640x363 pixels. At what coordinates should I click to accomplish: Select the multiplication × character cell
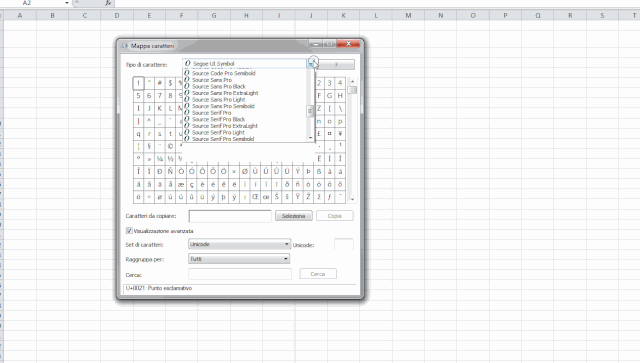click(x=234, y=171)
